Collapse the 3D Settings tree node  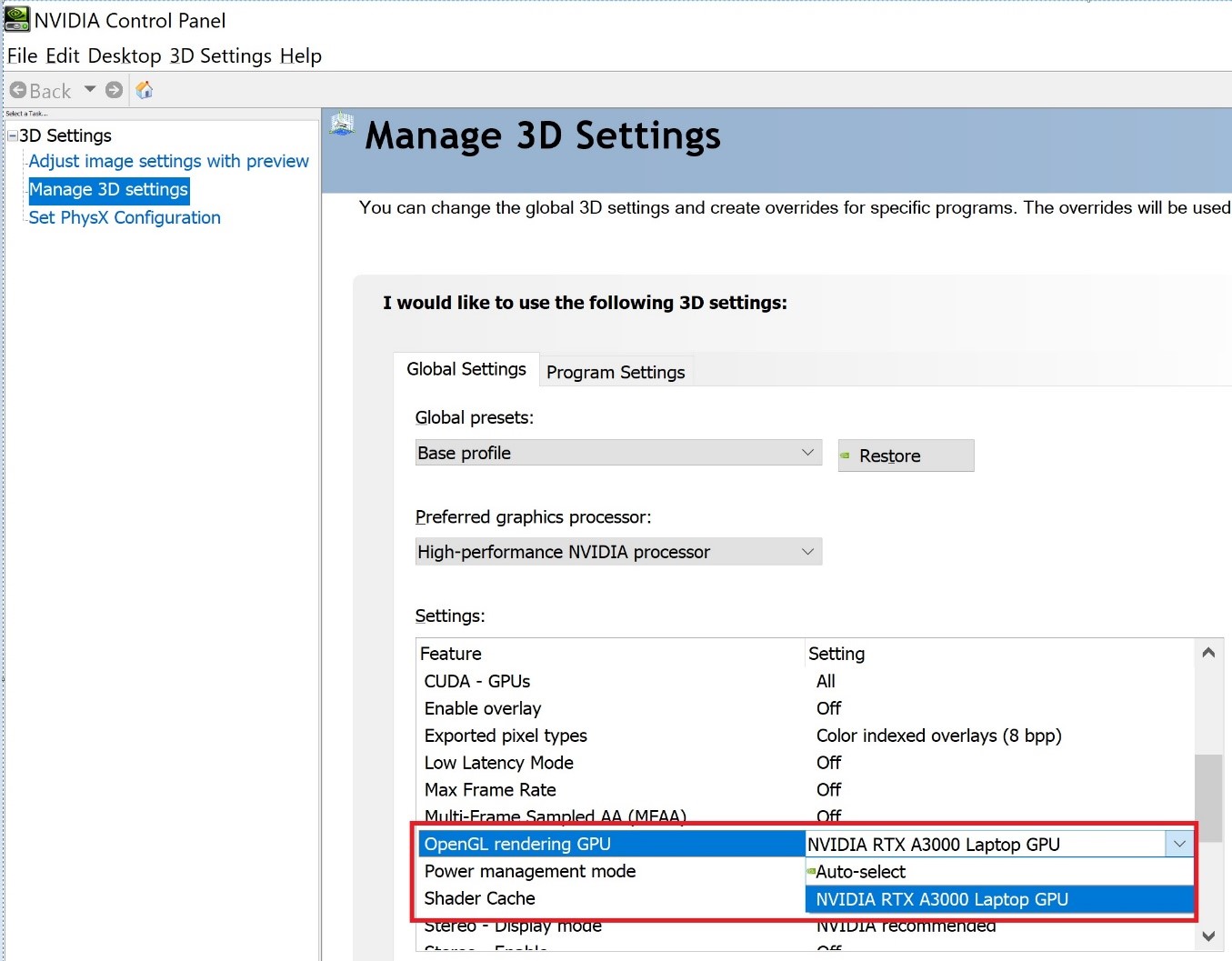pos(12,136)
